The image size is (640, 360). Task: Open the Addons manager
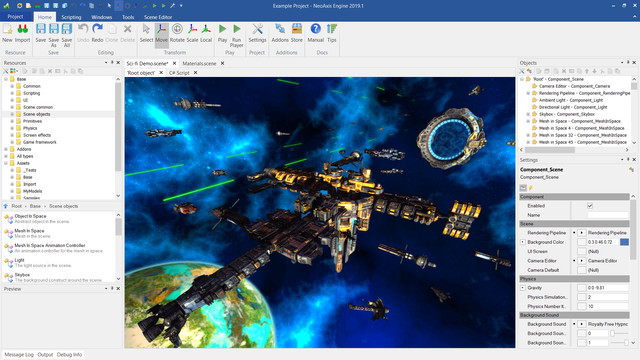tap(280, 33)
